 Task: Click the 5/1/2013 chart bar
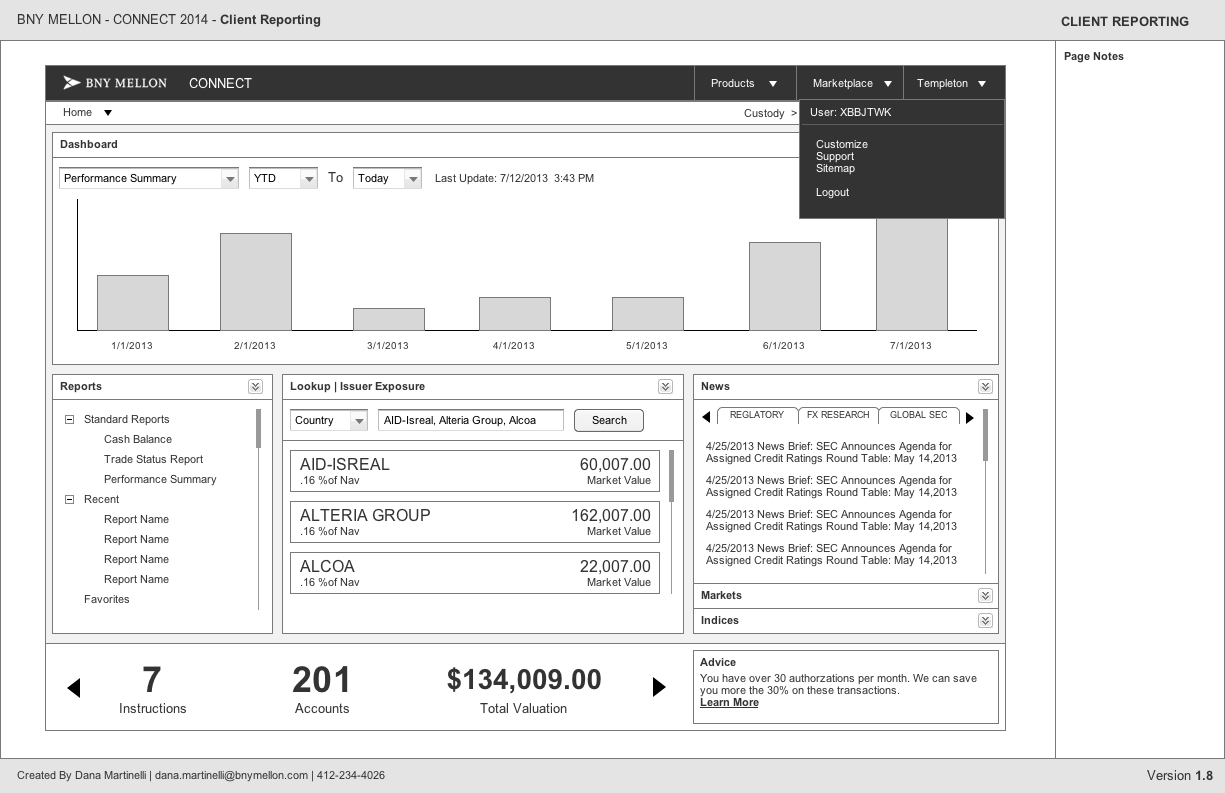[x=648, y=314]
